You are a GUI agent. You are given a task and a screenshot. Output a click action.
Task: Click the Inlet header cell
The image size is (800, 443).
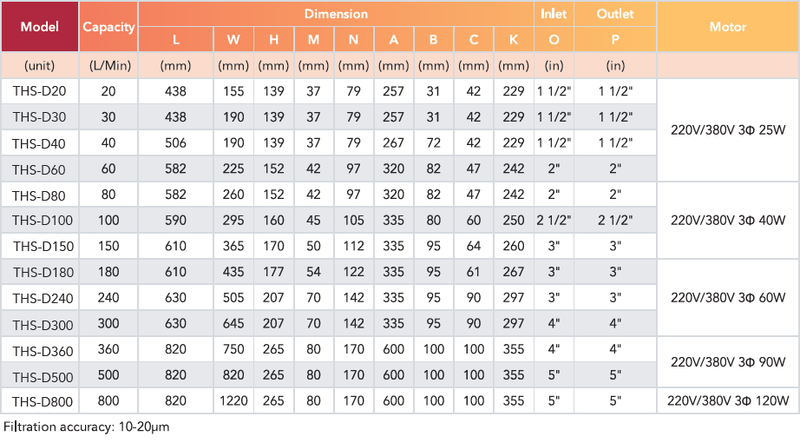click(x=554, y=14)
